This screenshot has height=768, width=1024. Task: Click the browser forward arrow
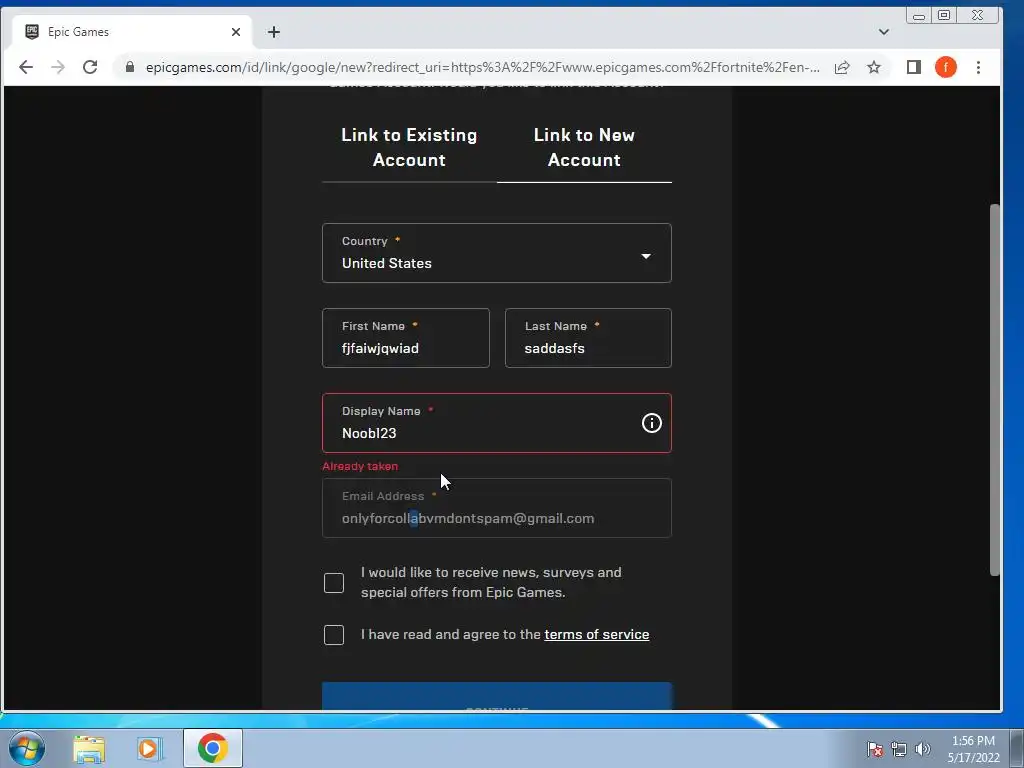coord(58,67)
